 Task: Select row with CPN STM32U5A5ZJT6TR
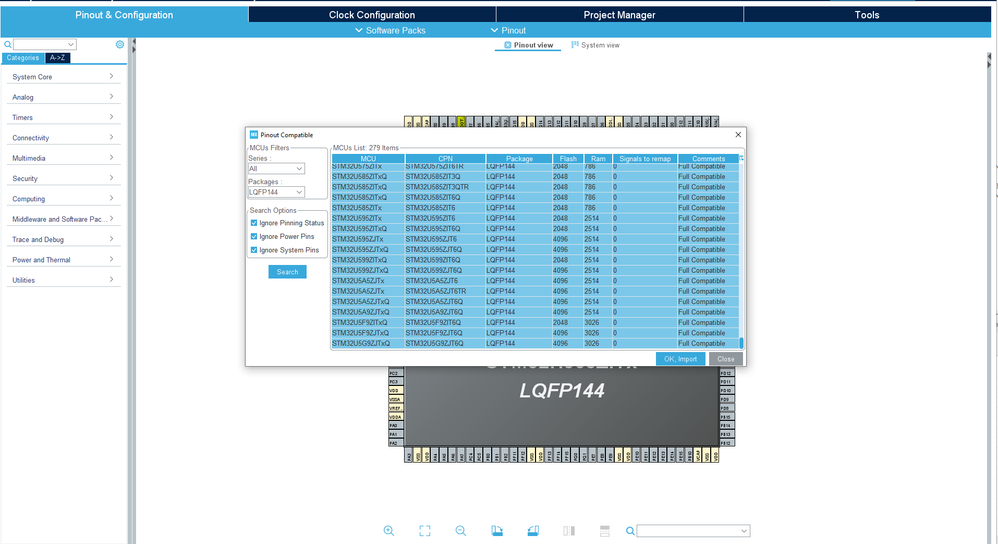coord(535,291)
